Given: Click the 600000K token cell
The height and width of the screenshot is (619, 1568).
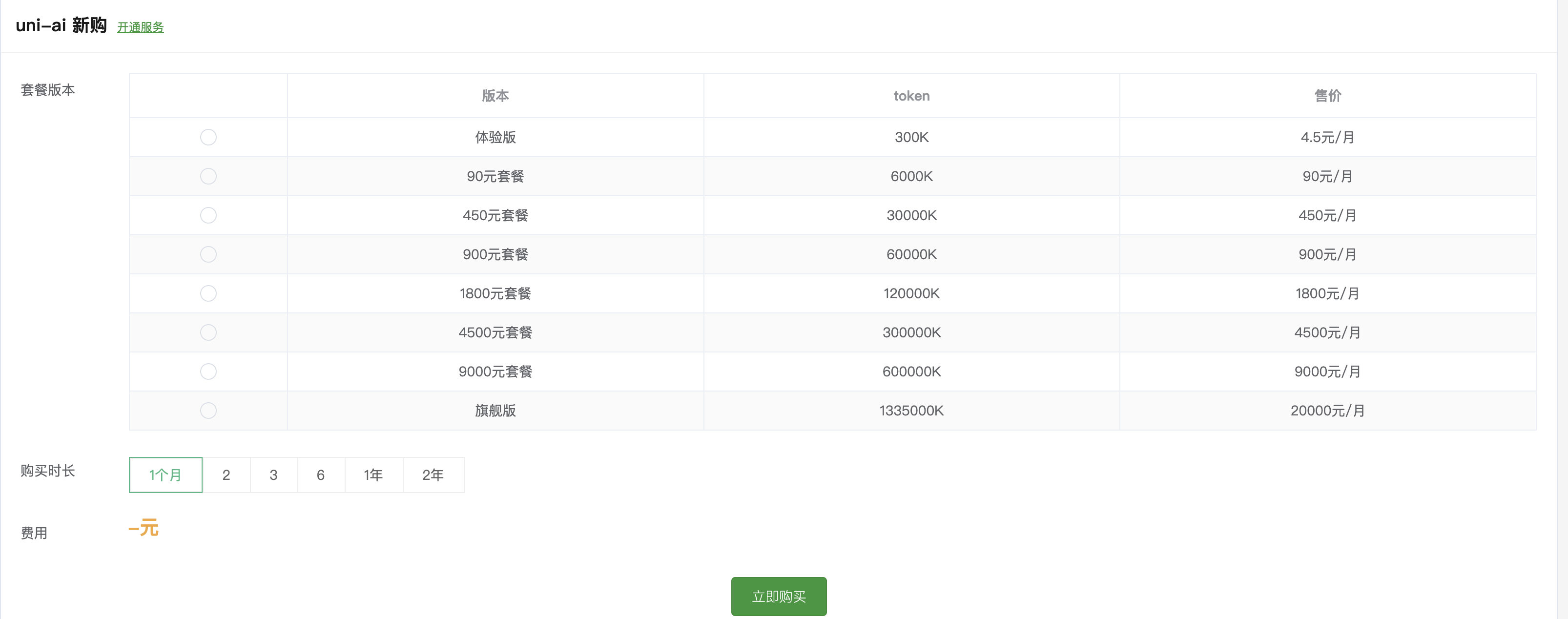Looking at the screenshot, I should (911, 371).
